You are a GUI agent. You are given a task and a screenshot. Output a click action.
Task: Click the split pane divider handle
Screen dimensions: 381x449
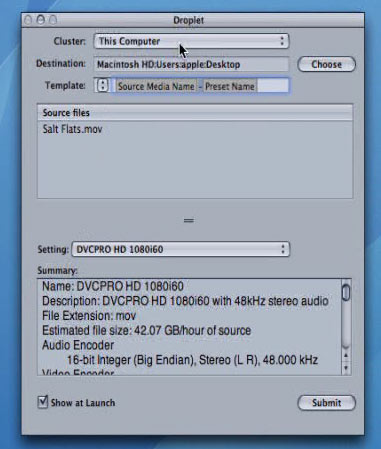click(x=189, y=220)
